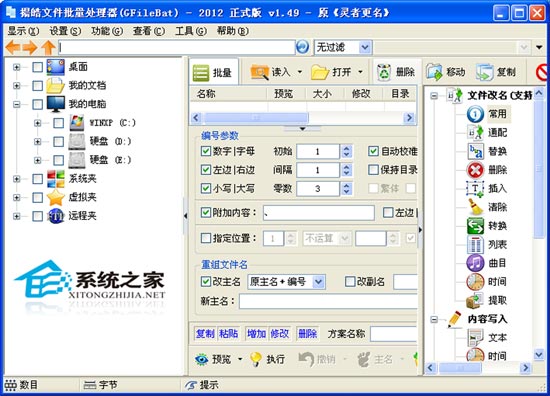Open the 功能 menu
The image size is (550, 396).
[107, 31]
